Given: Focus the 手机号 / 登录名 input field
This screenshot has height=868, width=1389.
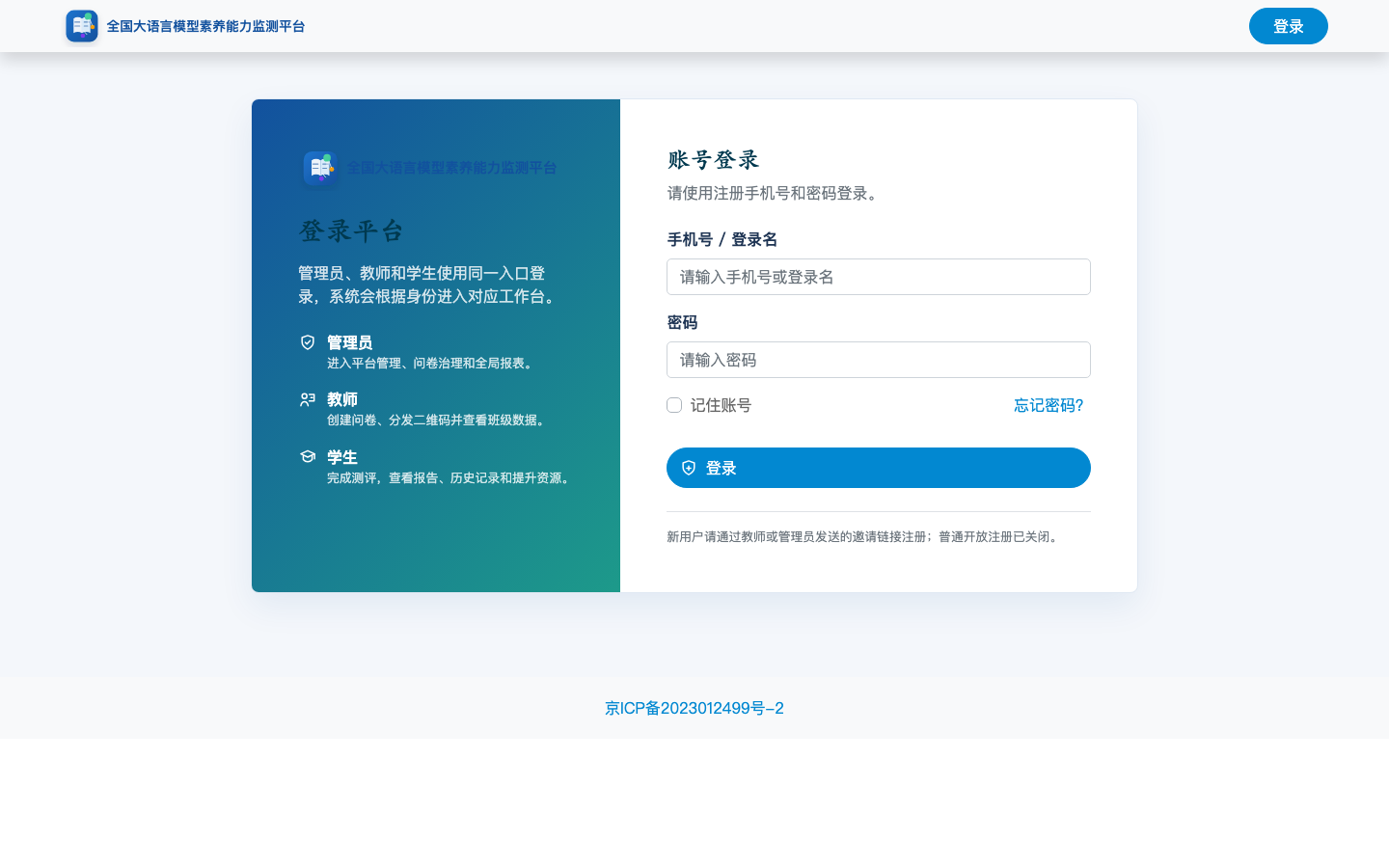Looking at the screenshot, I should tap(879, 277).
